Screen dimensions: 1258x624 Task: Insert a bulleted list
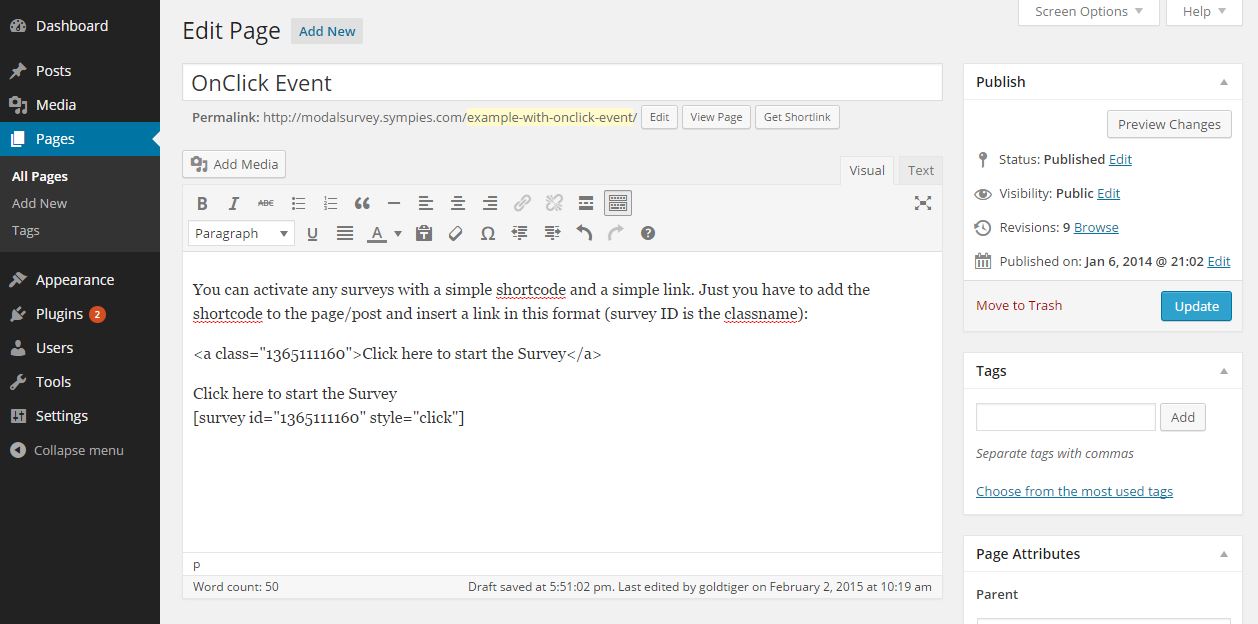pos(298,203)
